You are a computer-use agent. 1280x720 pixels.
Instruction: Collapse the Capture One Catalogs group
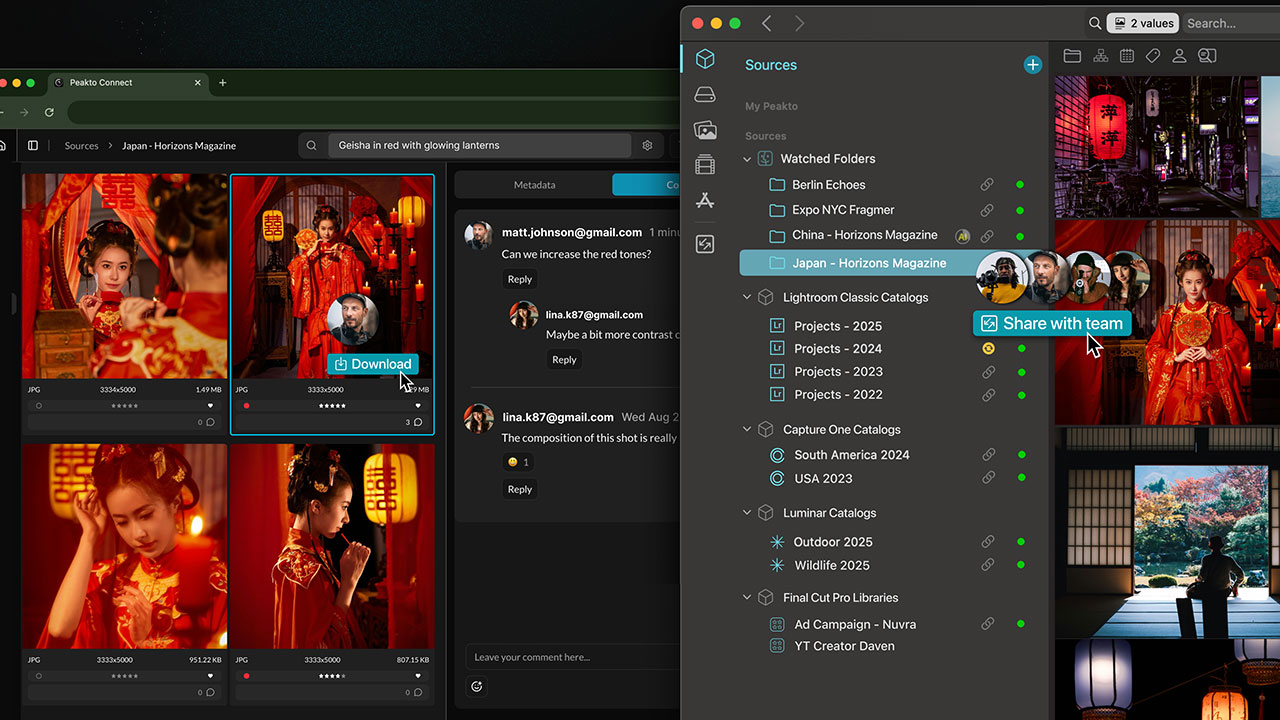coord(747,430)
